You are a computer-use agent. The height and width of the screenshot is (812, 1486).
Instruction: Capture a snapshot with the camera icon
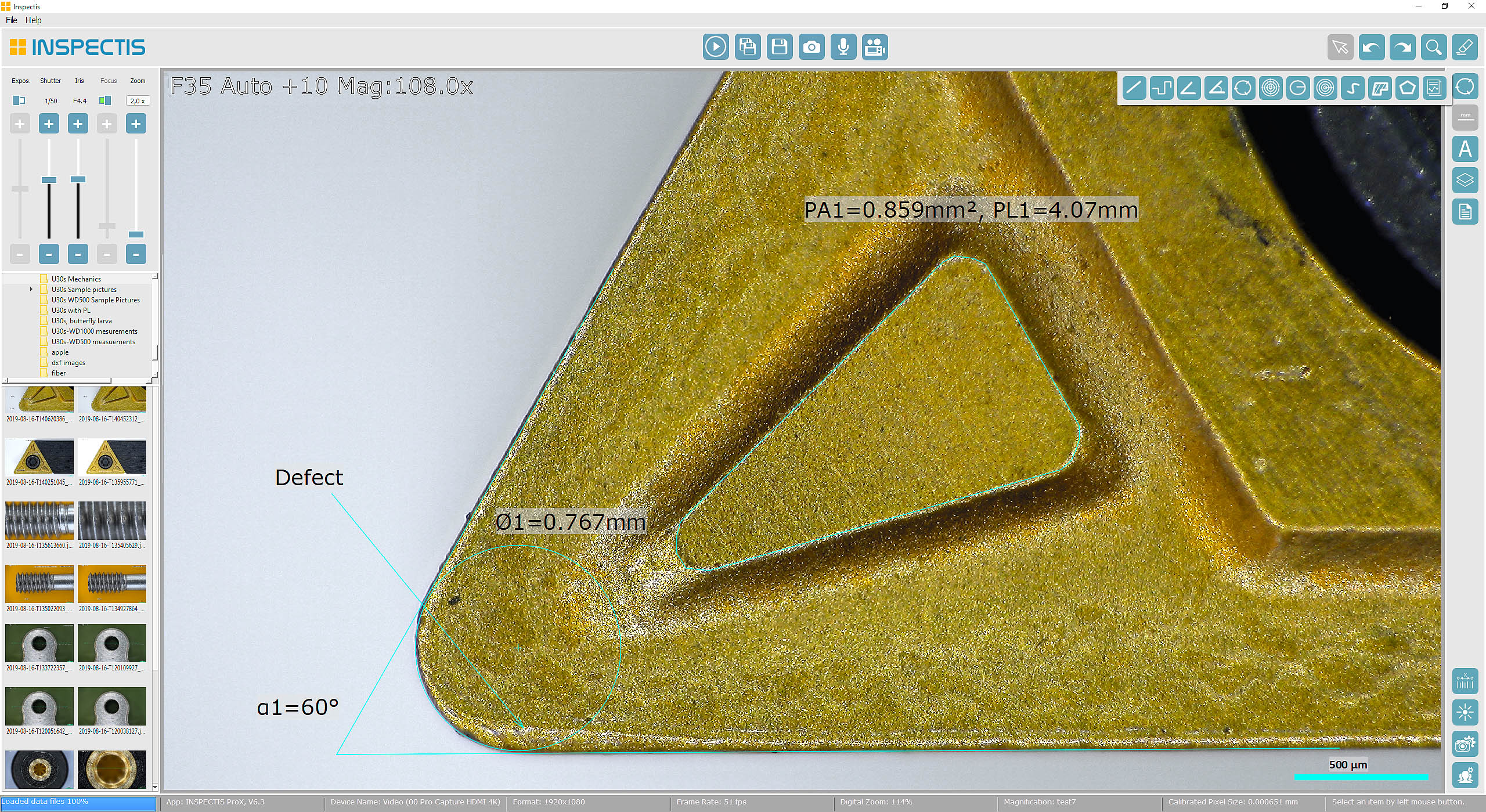[811, 47]
